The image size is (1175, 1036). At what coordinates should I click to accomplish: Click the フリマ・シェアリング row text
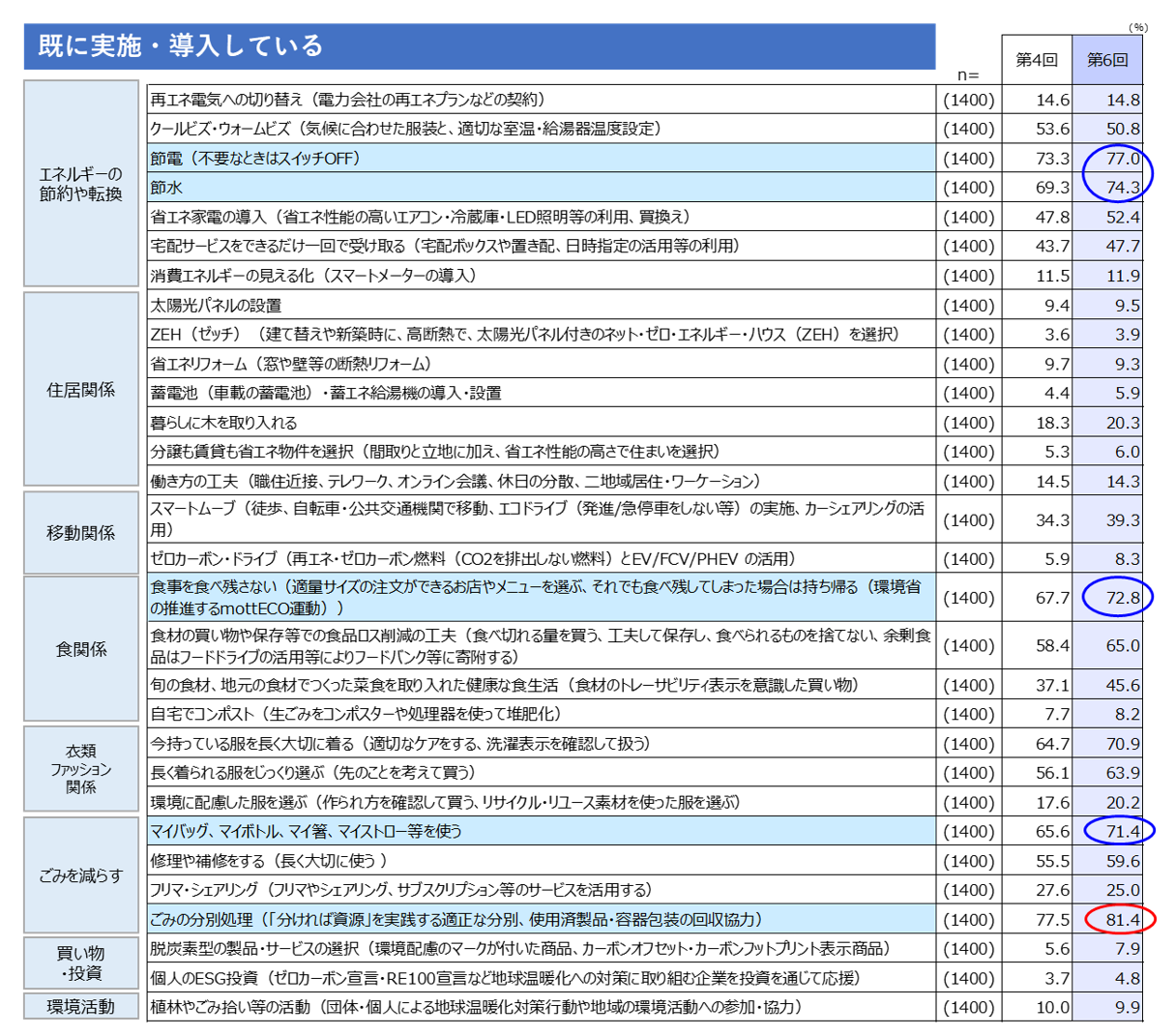401,890
